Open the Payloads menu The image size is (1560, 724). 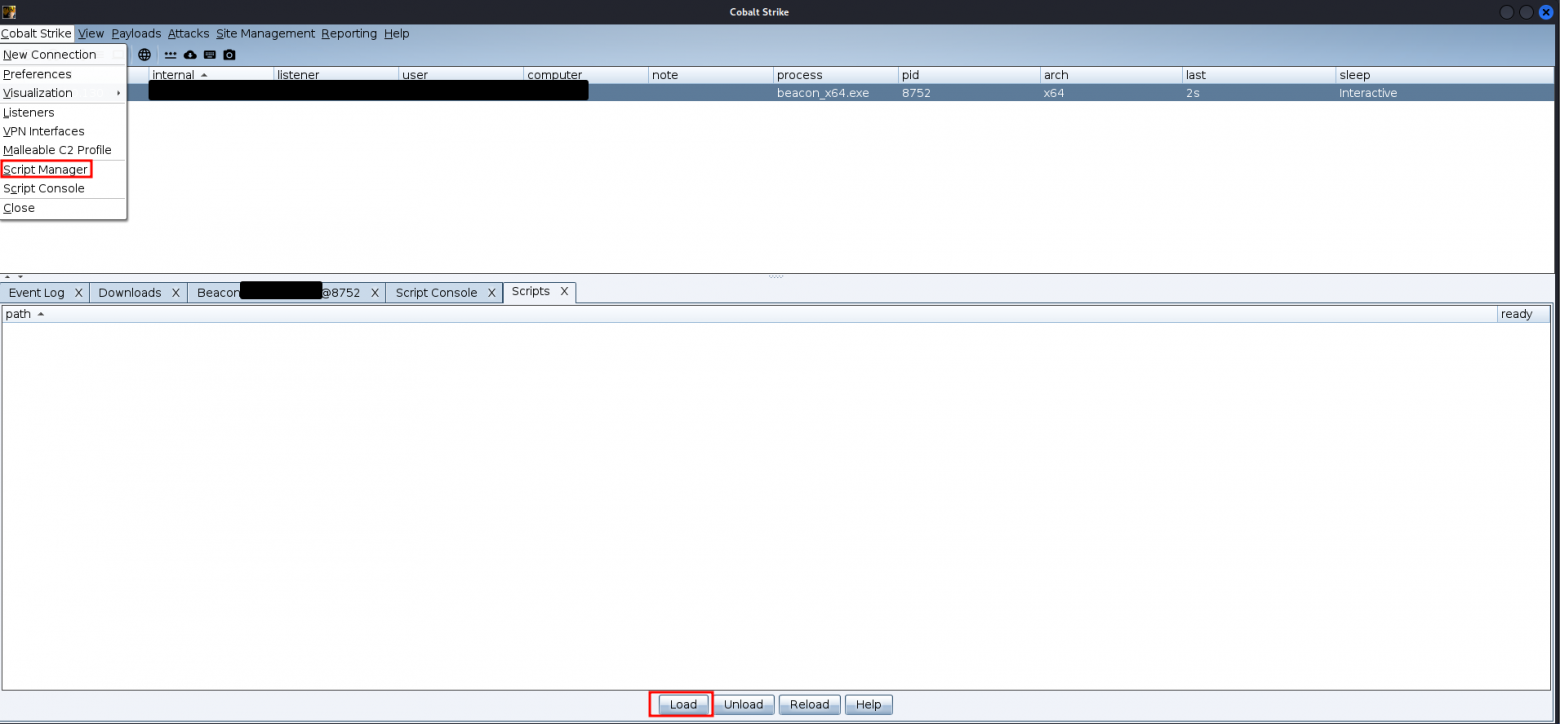pyautogui.click(x=136, y=33)
